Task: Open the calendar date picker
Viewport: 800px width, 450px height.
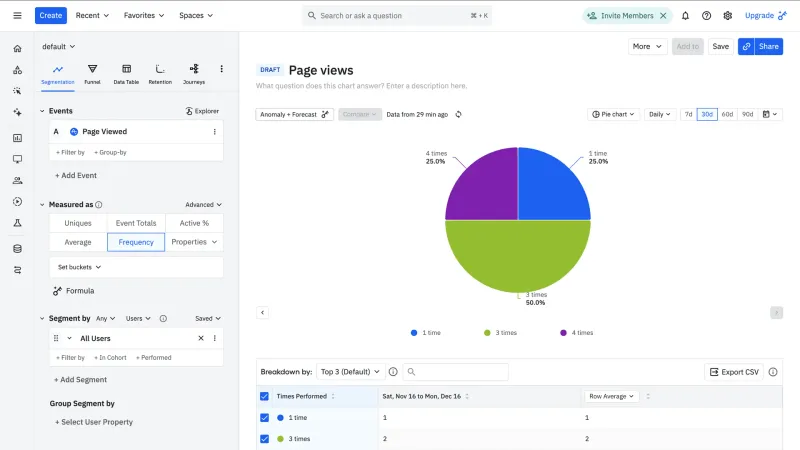Action: tap(770, 114)
